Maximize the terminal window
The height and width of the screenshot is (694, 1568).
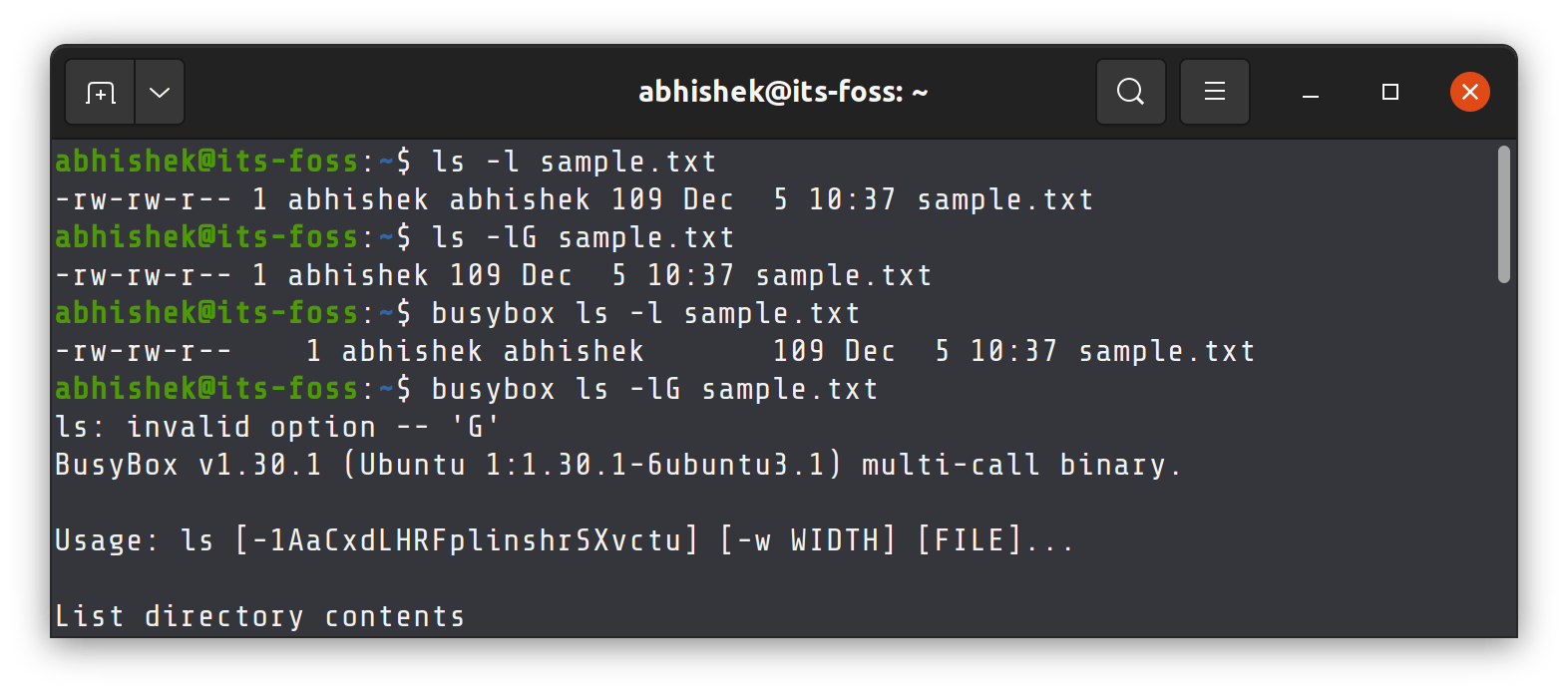point(1388,92)
